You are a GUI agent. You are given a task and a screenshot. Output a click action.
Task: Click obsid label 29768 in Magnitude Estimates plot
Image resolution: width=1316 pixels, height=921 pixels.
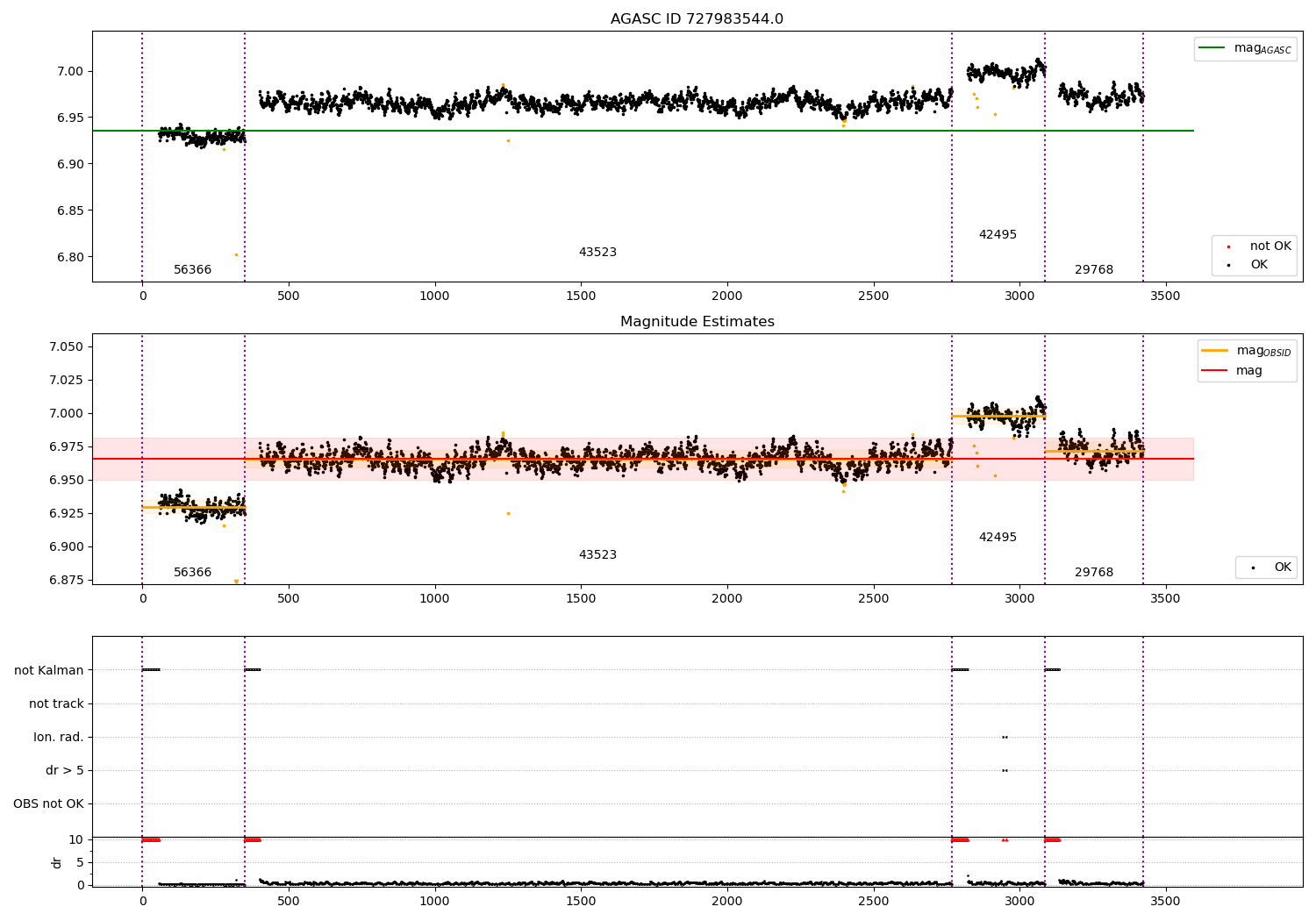tap(1094, 573)
